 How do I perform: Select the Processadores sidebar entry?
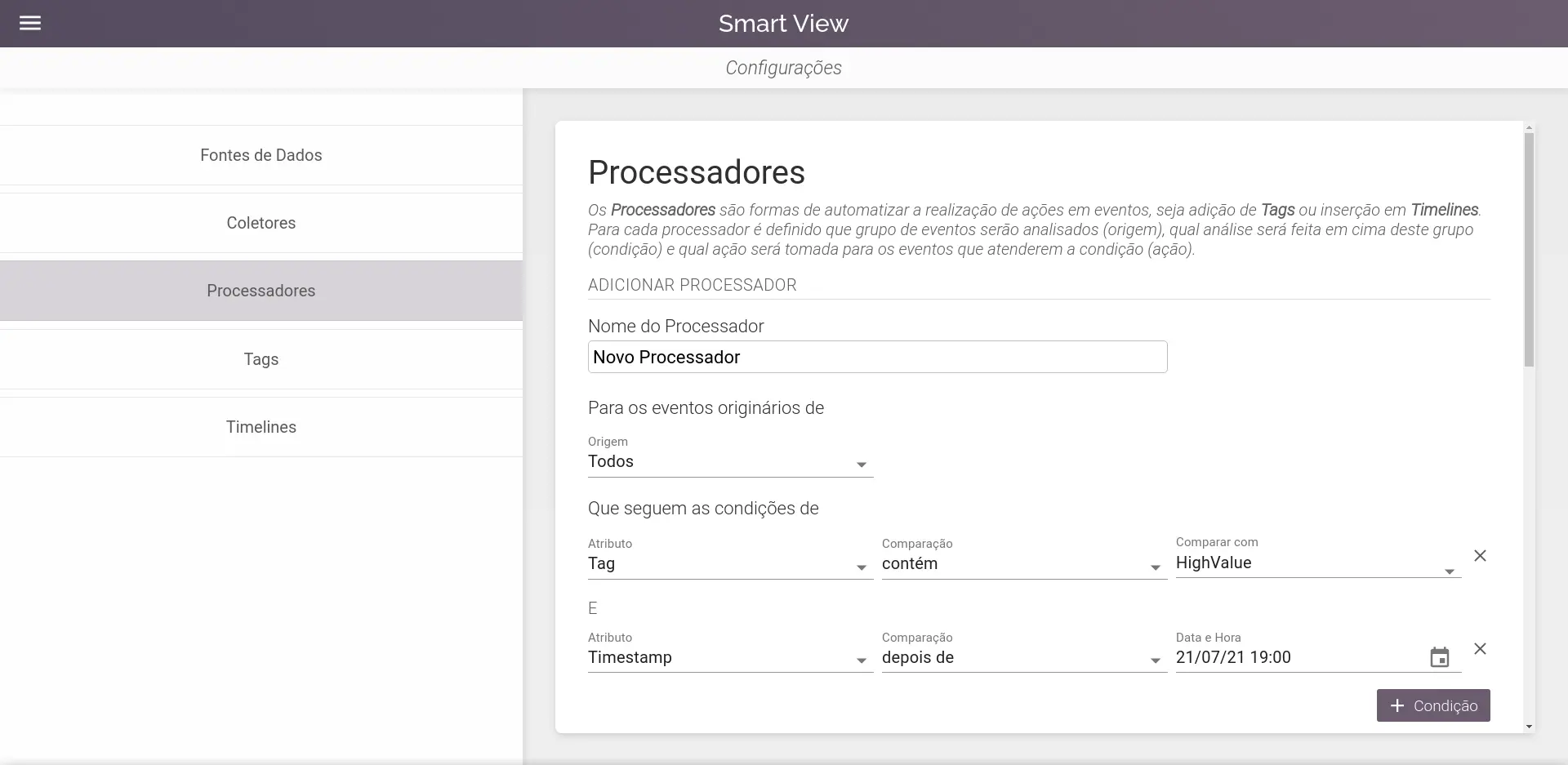click(261, 291)
